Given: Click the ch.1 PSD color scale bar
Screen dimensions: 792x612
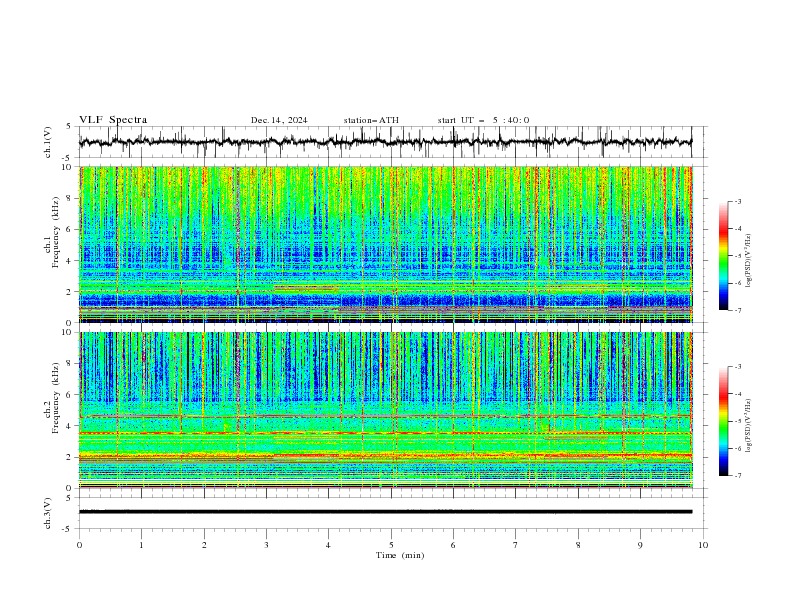Looking at the screenshot, I should [723, 256].
